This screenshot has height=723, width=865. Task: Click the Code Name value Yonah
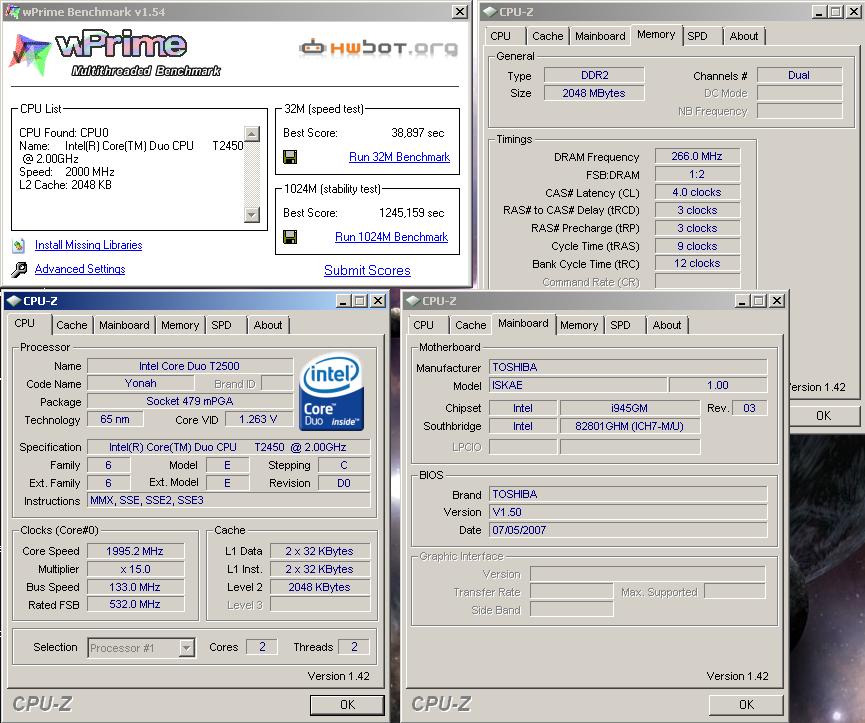pyautogui.click(x=141, y=383)
